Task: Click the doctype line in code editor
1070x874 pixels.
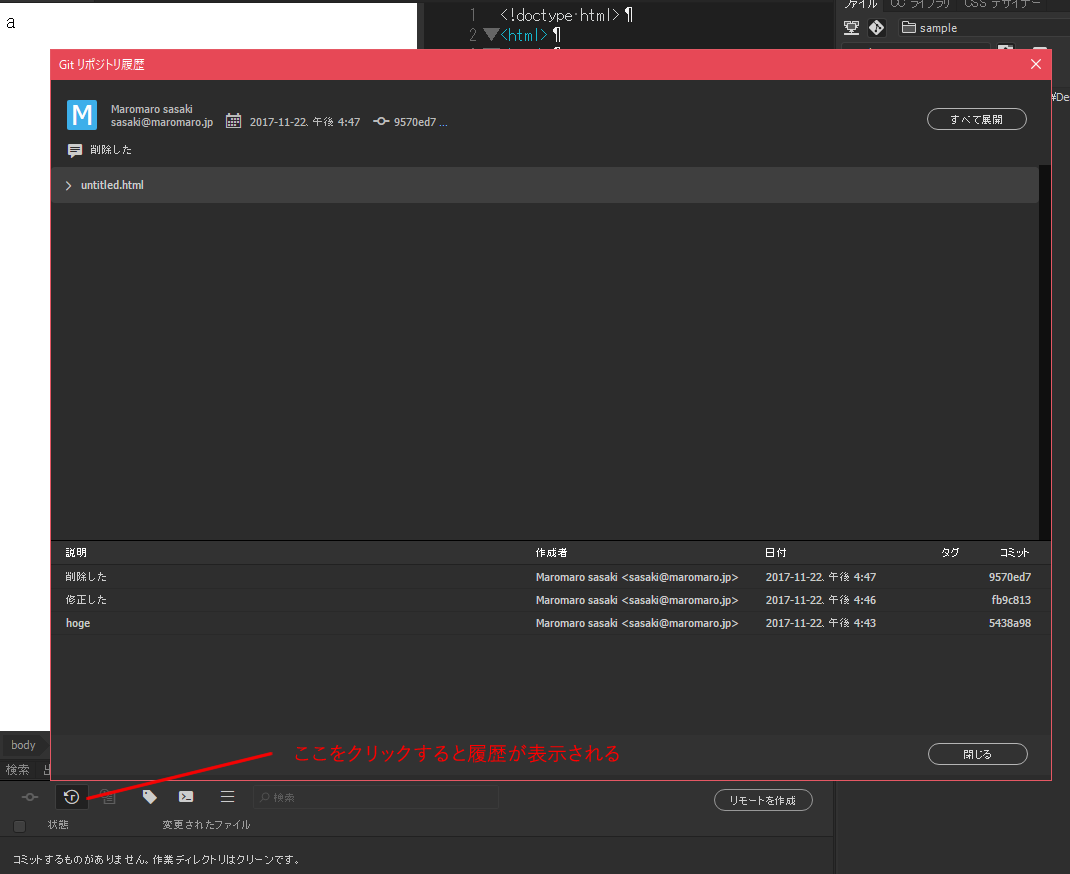Action: click(566, 14)
